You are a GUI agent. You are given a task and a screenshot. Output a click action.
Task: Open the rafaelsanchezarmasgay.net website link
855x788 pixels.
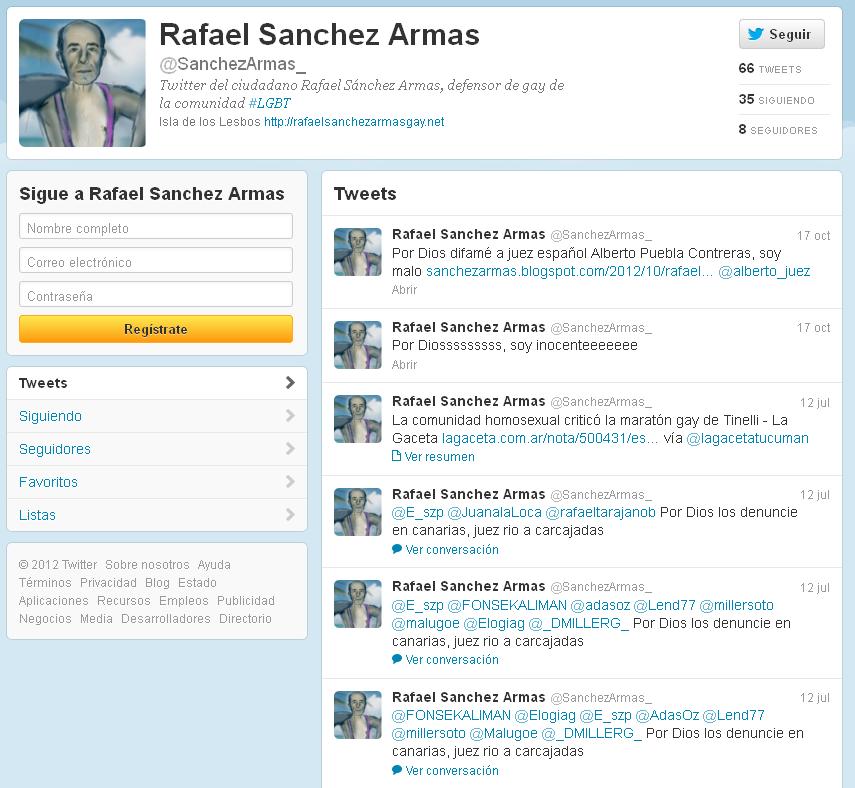click(x=354, y=122)
